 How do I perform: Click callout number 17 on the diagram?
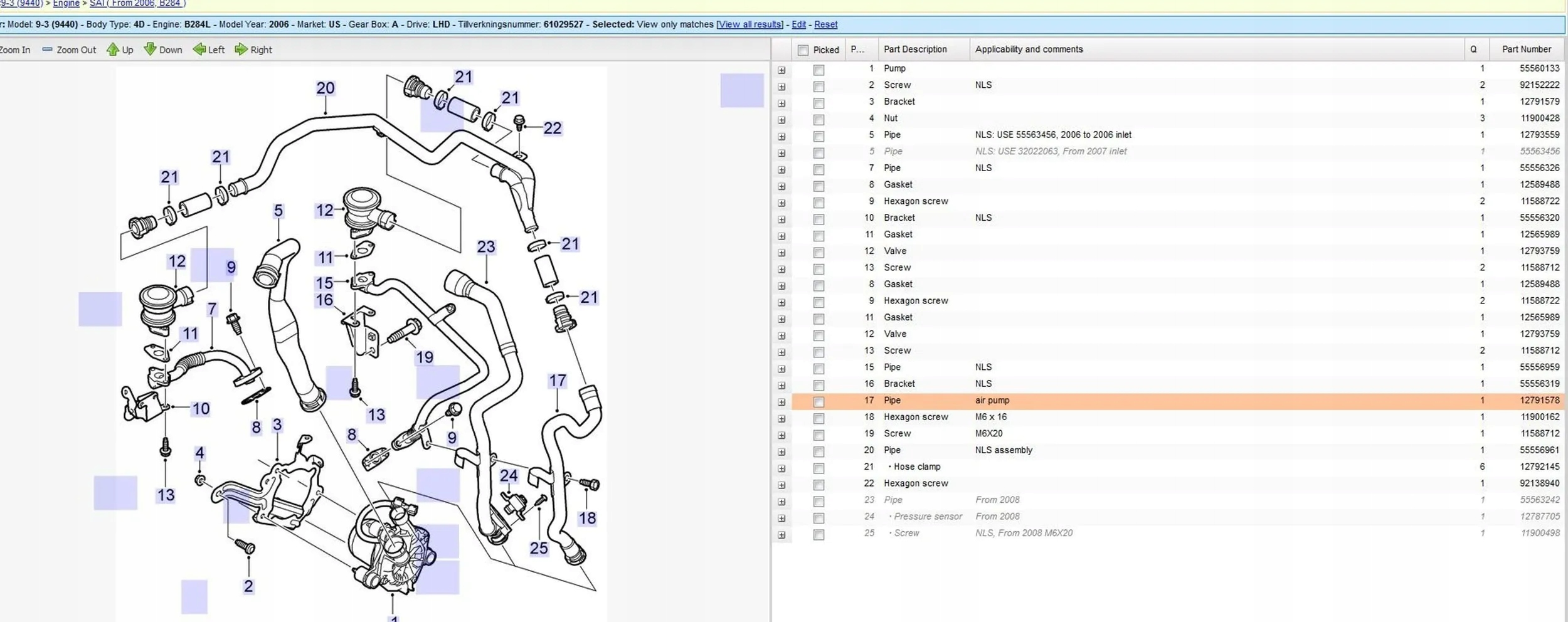pos(557,381)
